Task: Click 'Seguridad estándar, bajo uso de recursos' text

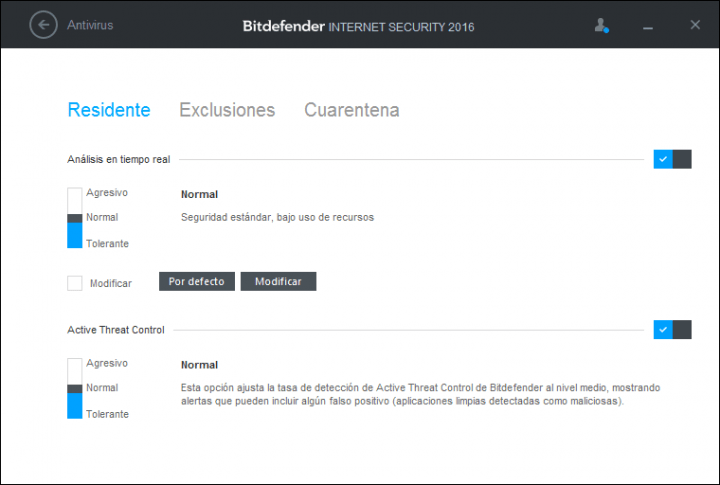Action: (x=277, y=217)
